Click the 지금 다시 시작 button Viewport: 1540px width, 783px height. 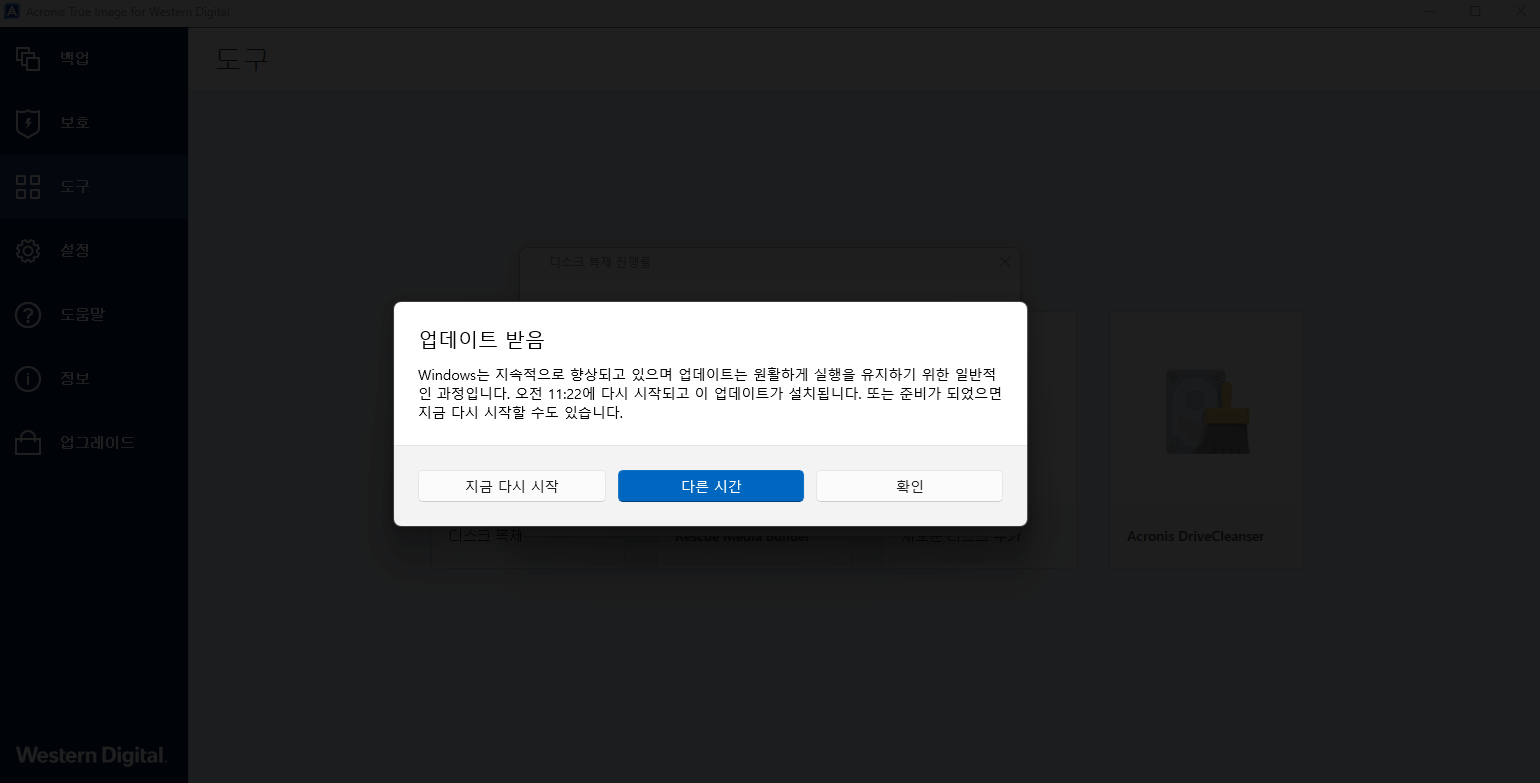(x=512, y=486)
